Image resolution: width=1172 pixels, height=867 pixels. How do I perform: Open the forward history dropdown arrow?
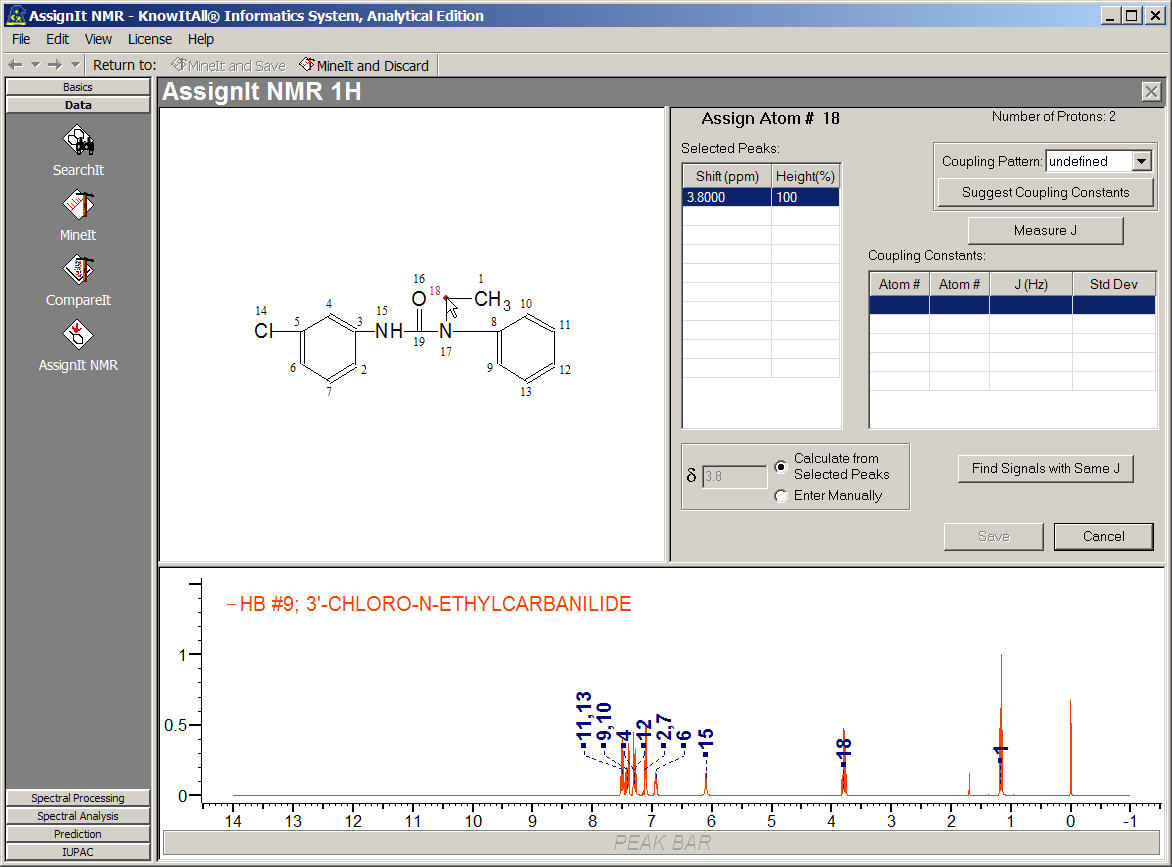[x=75, y=65]
